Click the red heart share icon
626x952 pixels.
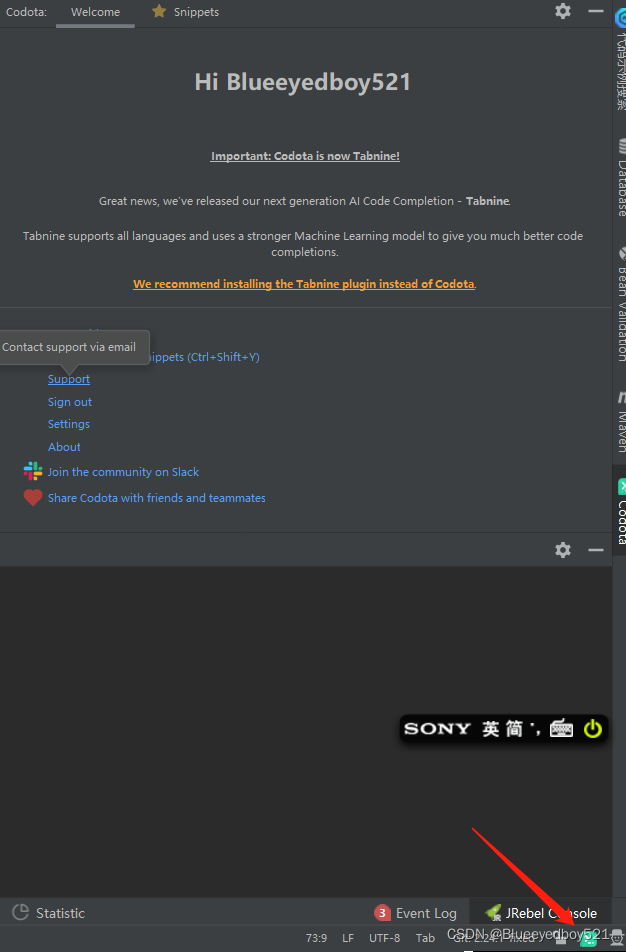coord(33,498)
